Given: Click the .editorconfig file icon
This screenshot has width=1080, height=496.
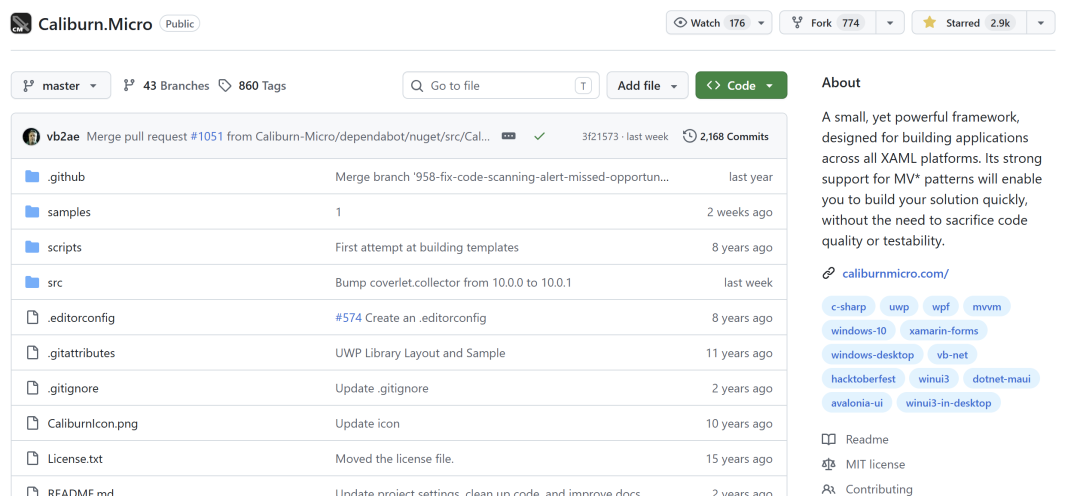Looking at the screenshot, I should (x=32, y=318).
